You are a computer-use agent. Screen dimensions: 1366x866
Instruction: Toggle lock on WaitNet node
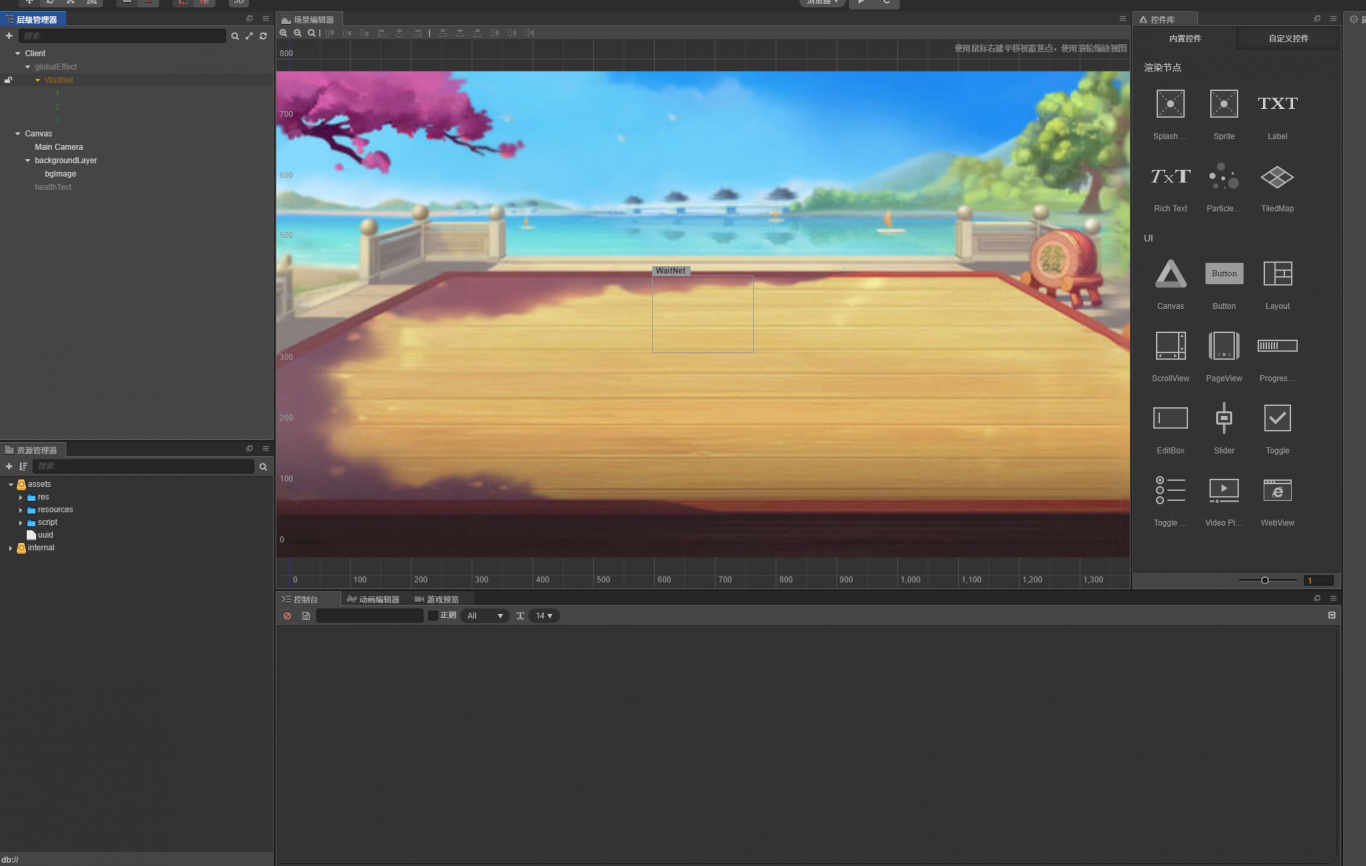click(8, 80)
